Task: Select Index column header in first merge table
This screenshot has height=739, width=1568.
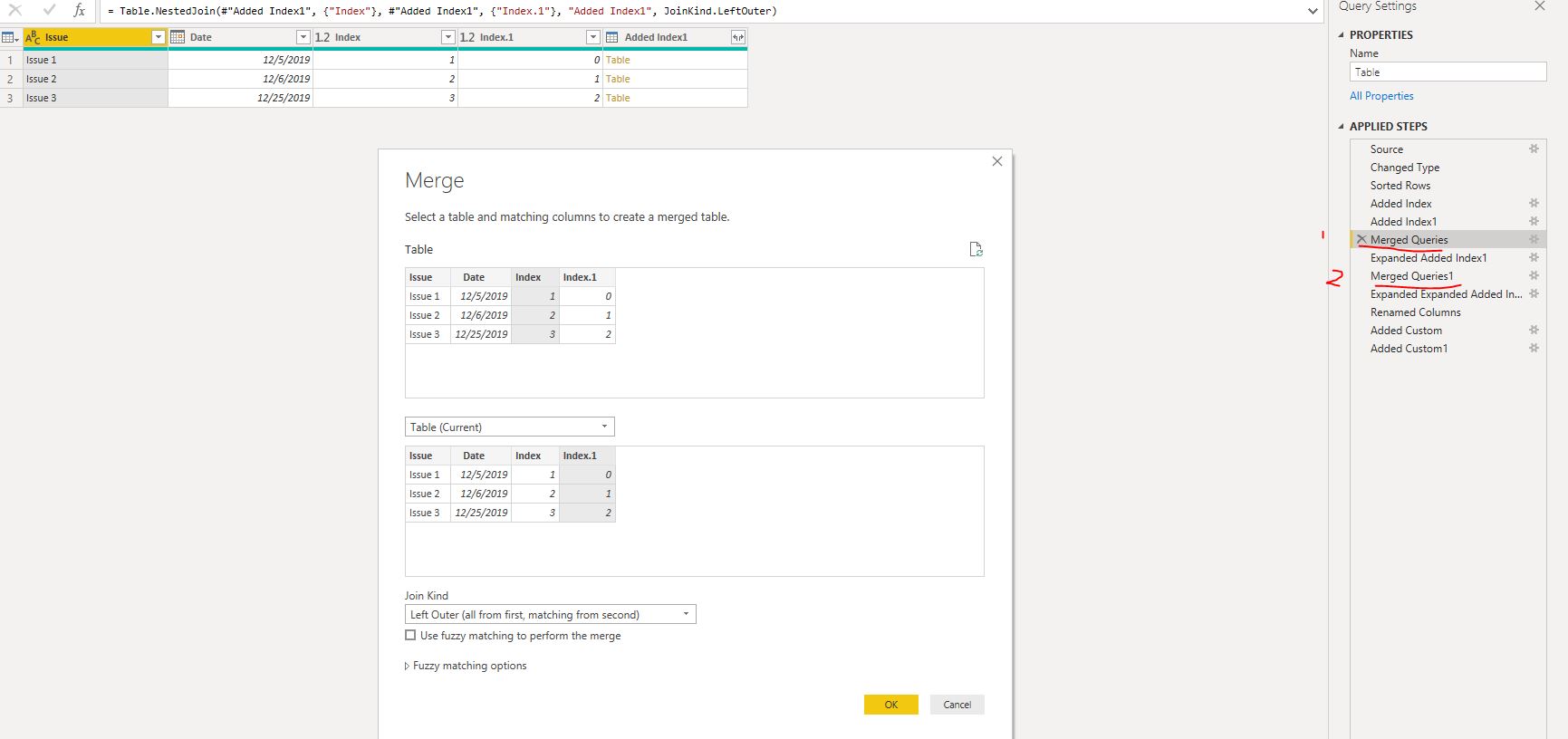Action: 535,277
